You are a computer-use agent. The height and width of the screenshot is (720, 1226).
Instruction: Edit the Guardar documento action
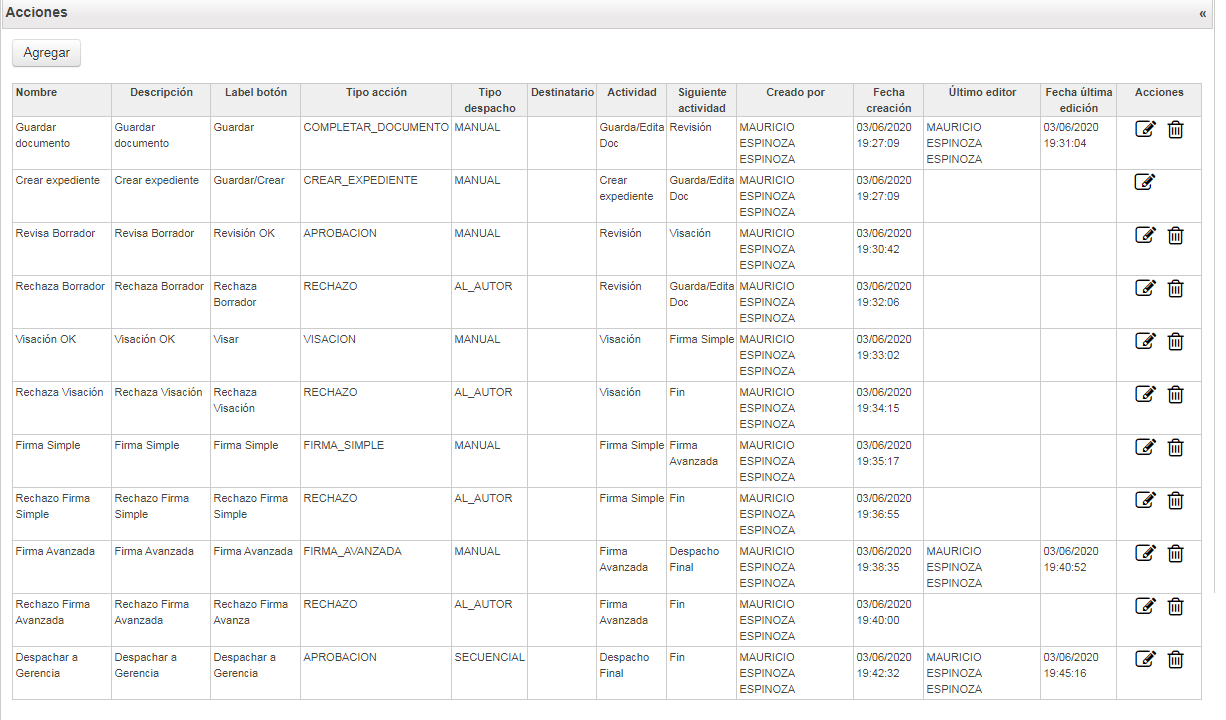coord(1146,129)
